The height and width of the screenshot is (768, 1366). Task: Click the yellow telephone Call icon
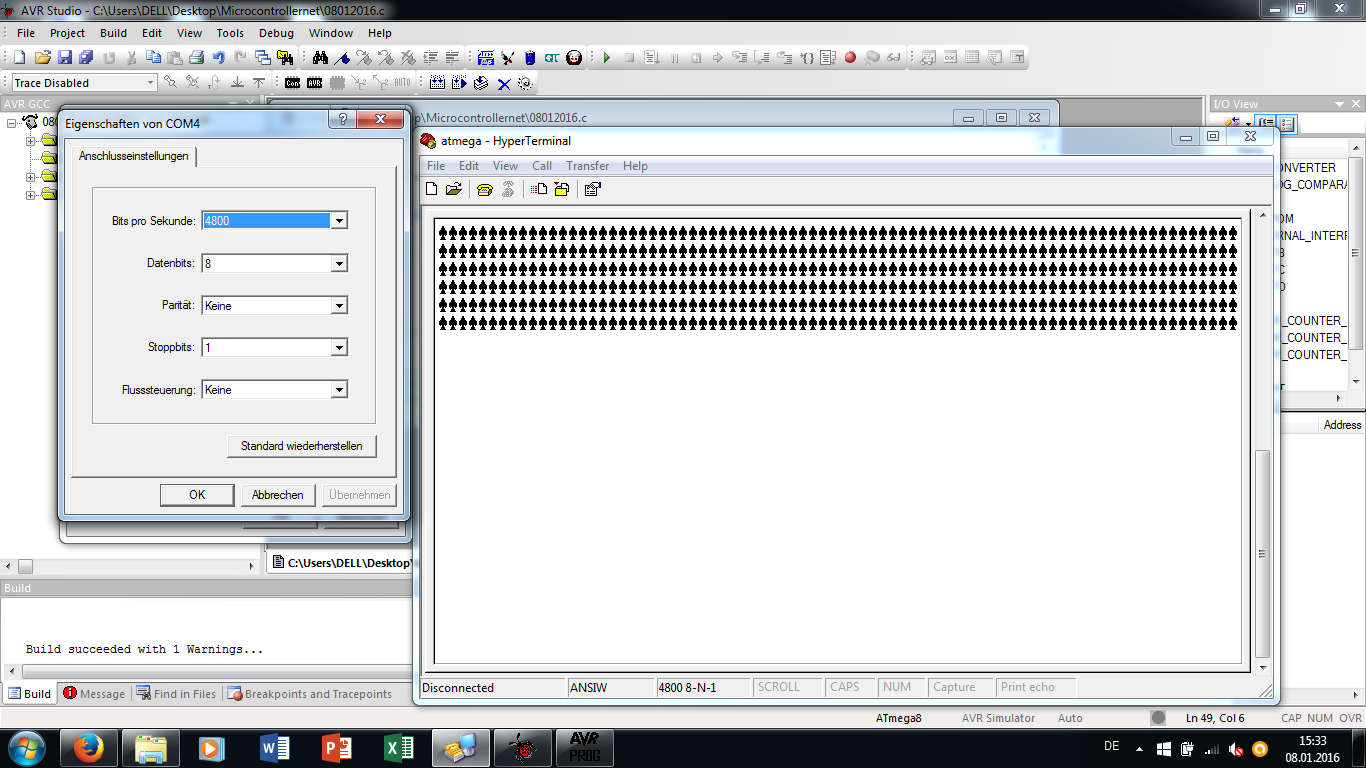pyautogui.click(x=485, y=189)
